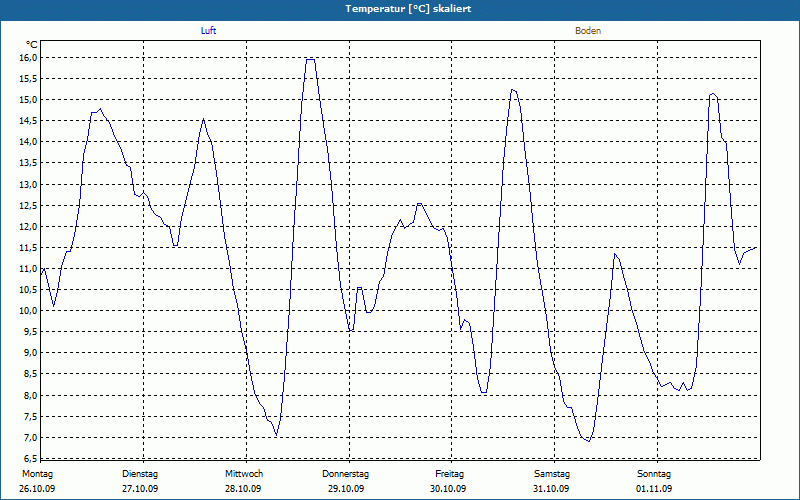The width and height of the screenshot is (800, 500).
Task: Click the date 30.10.09
Action: pos(448,489)
